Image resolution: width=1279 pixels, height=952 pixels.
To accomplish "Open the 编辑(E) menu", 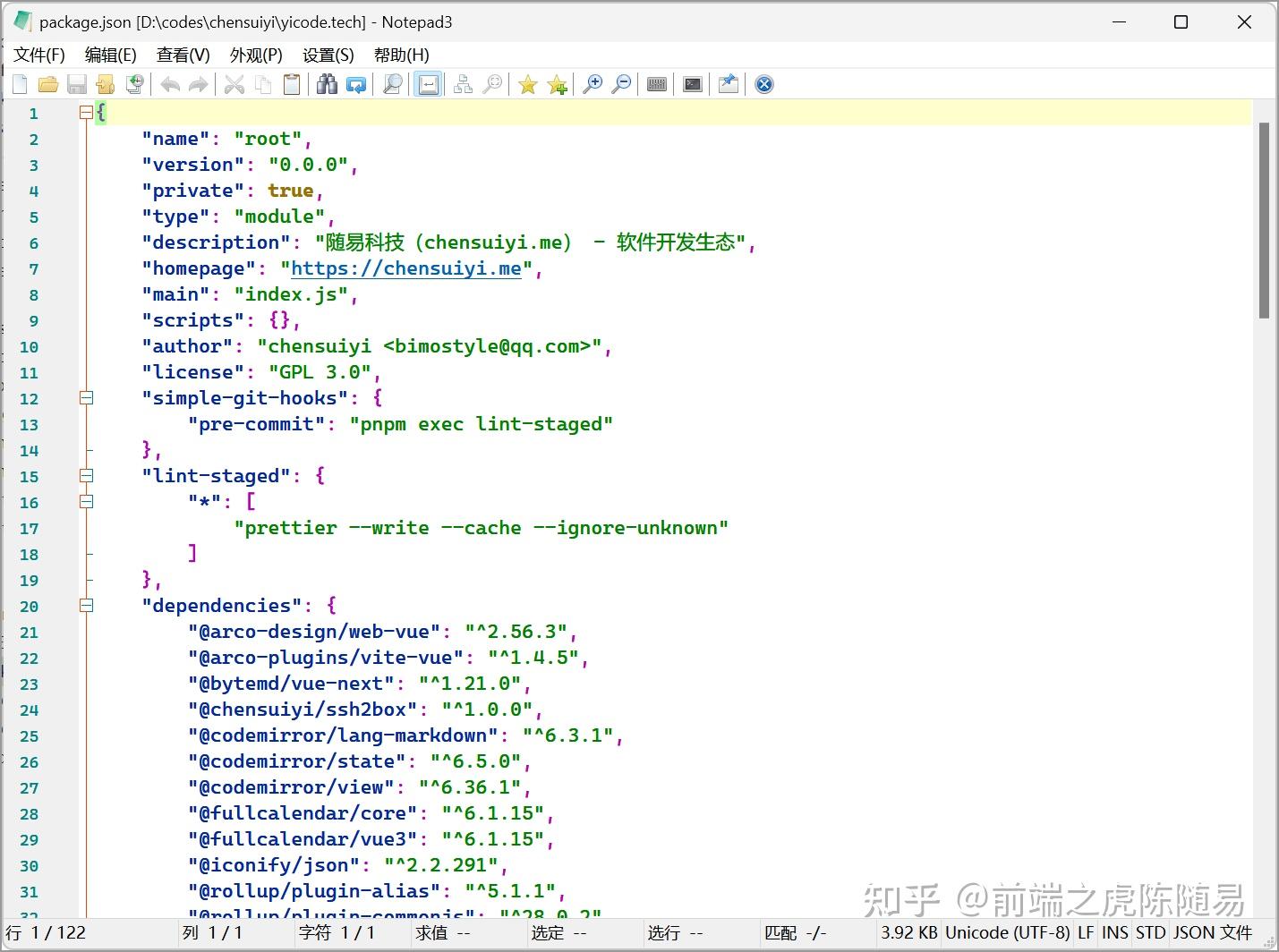I will (110, 55).
